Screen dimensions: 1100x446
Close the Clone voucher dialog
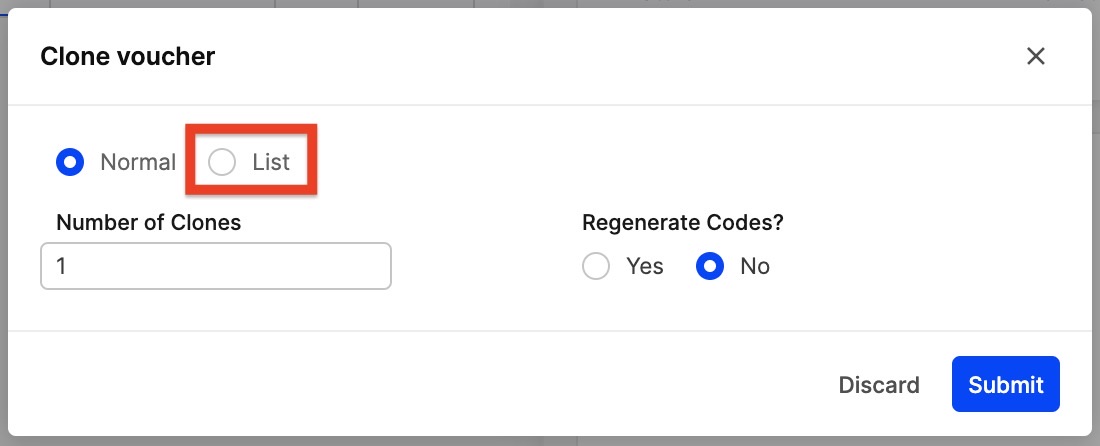point(1036,56)
